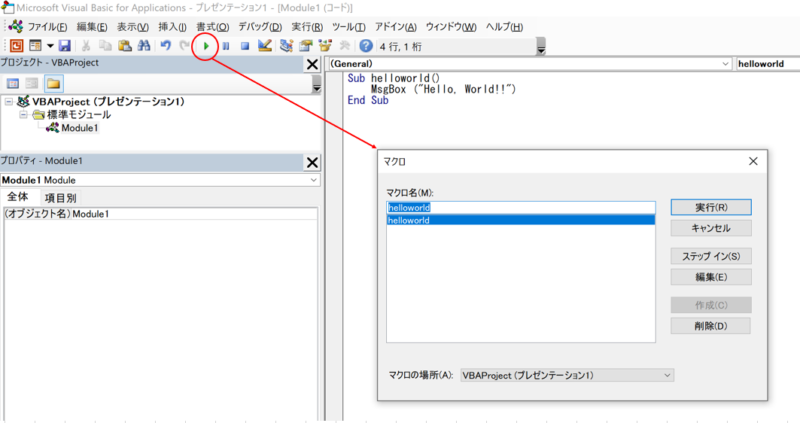This screenshot has width=800, height=423.
Task: Close the マクロ dialog with X
Action: pos(753,161)
